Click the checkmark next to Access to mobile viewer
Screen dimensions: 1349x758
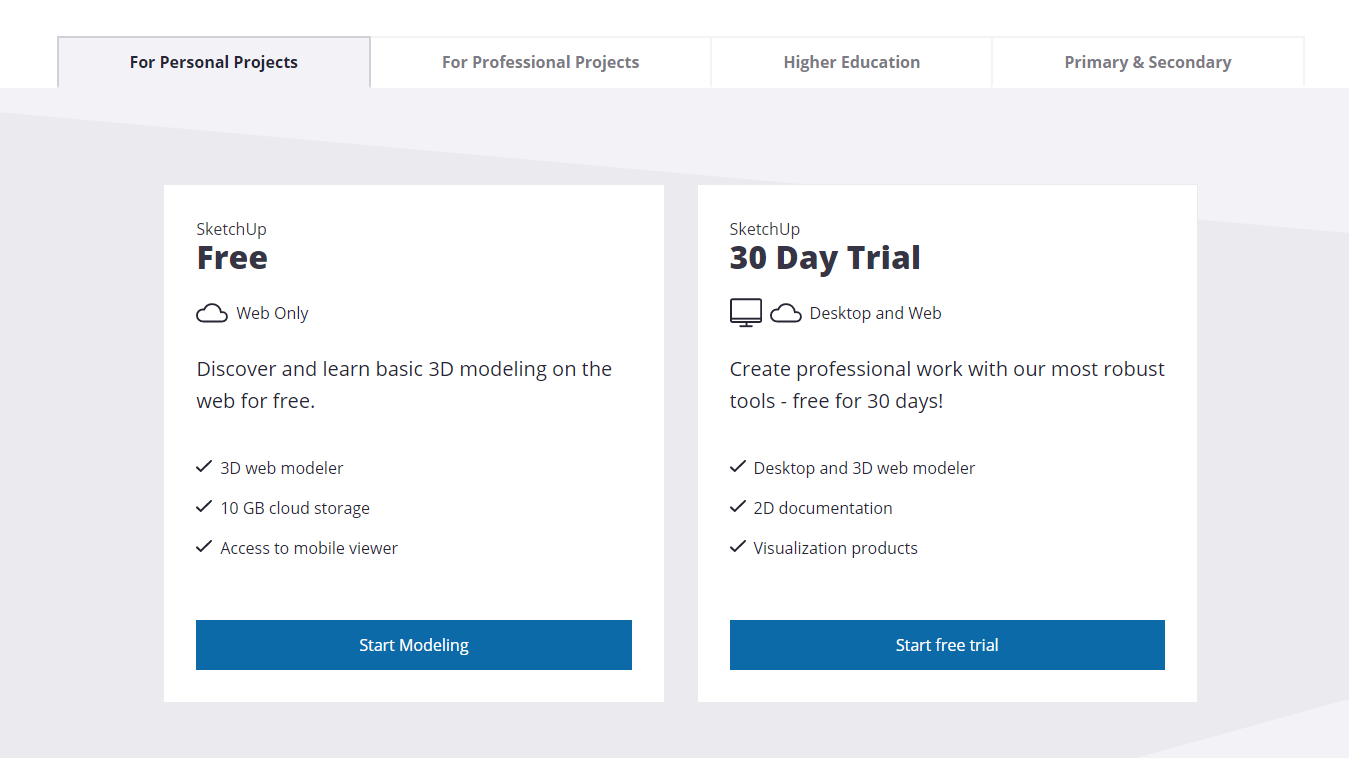click(204, 547)
